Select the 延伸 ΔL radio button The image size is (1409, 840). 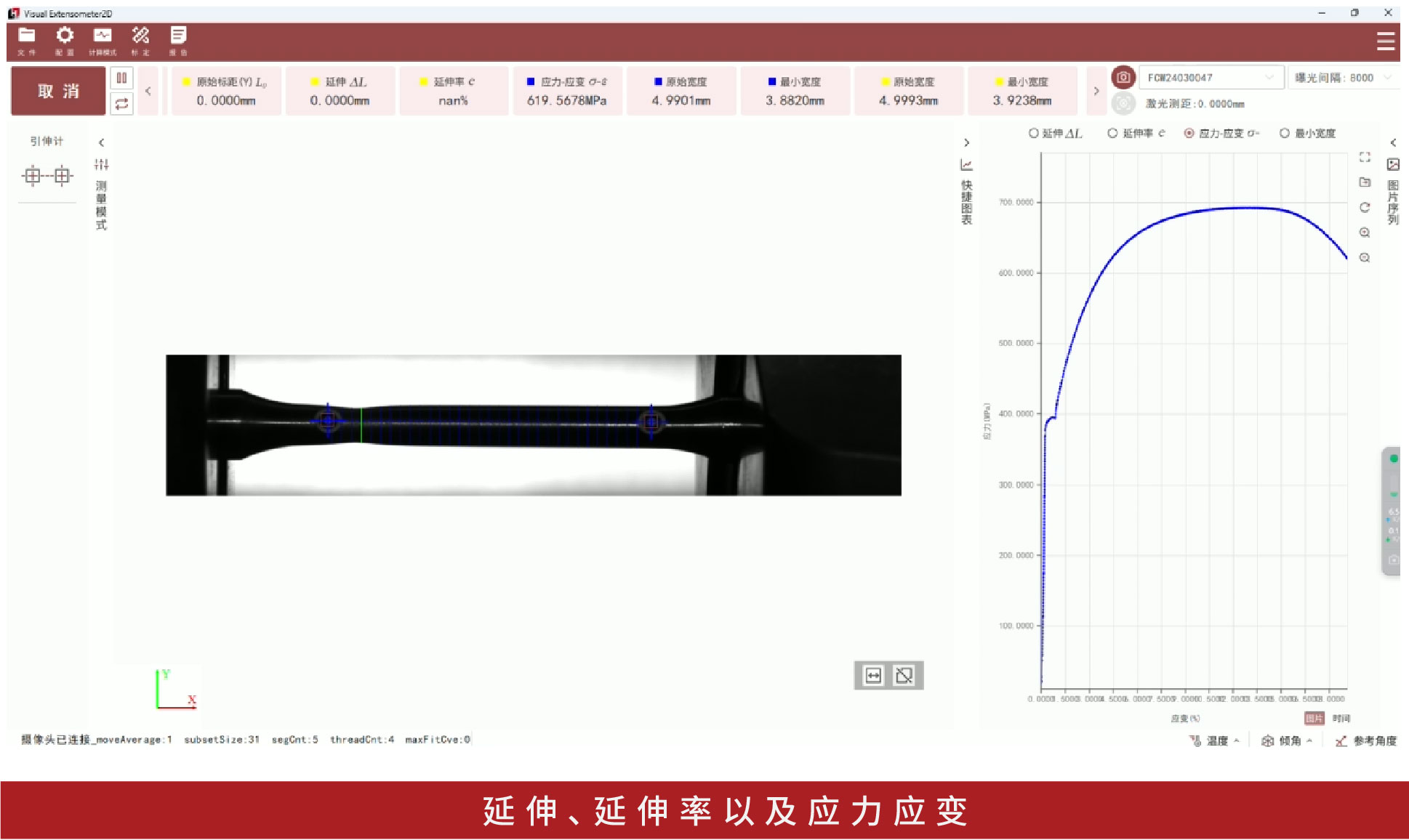coord(1033,133)
